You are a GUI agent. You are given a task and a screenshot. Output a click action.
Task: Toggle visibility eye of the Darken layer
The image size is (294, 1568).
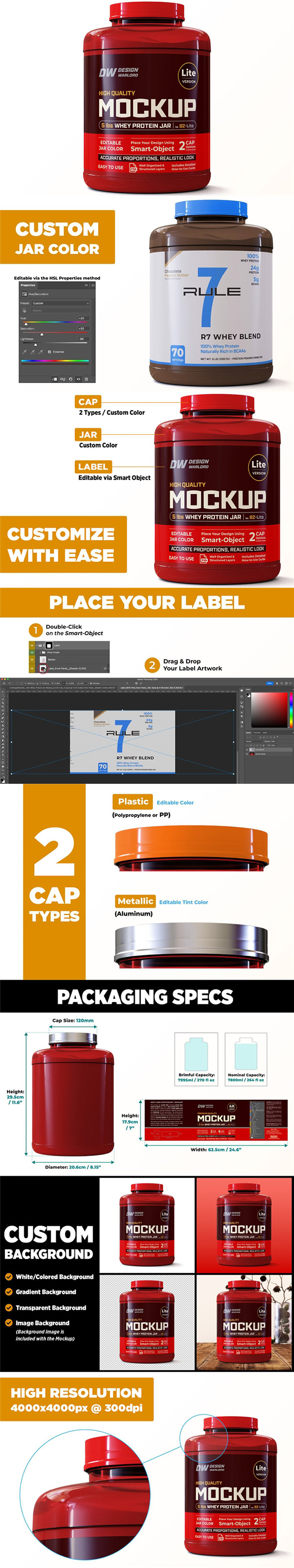32,660
